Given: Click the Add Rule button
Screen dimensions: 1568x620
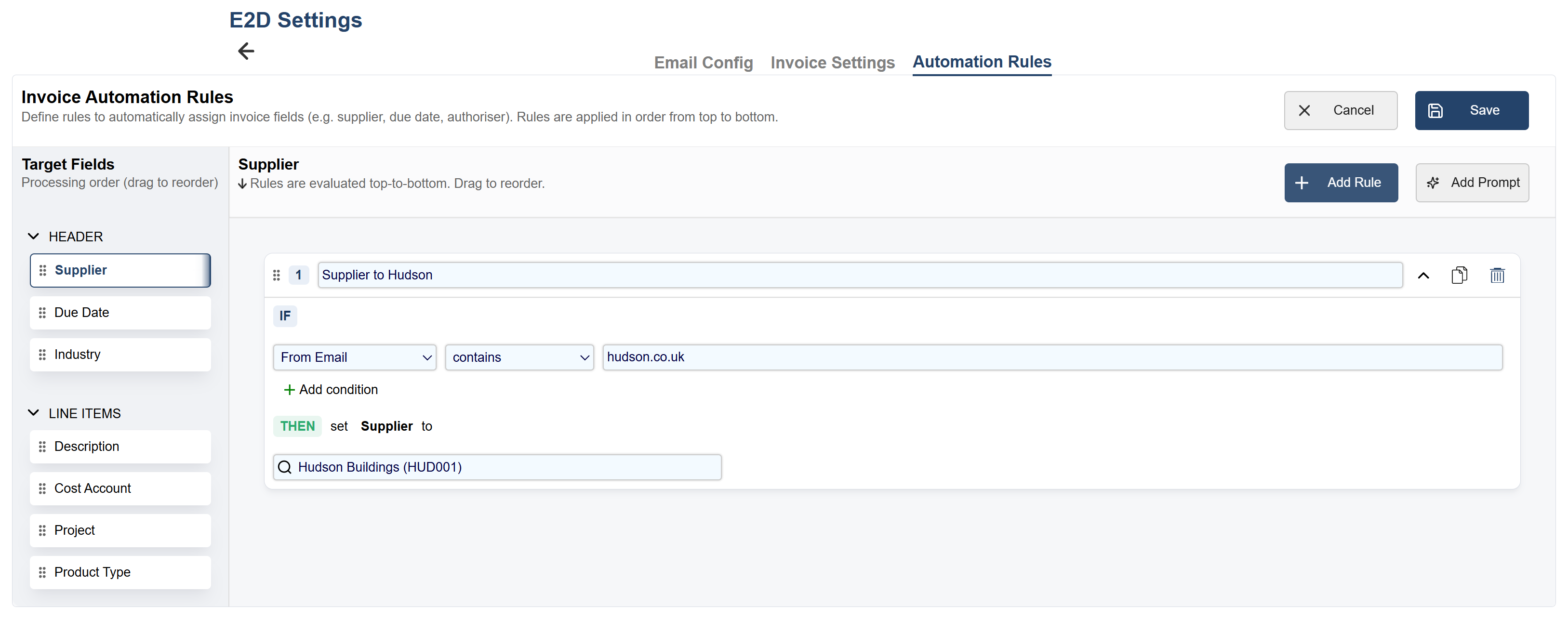Looking at the screenshot, I should coord(1341,183).
